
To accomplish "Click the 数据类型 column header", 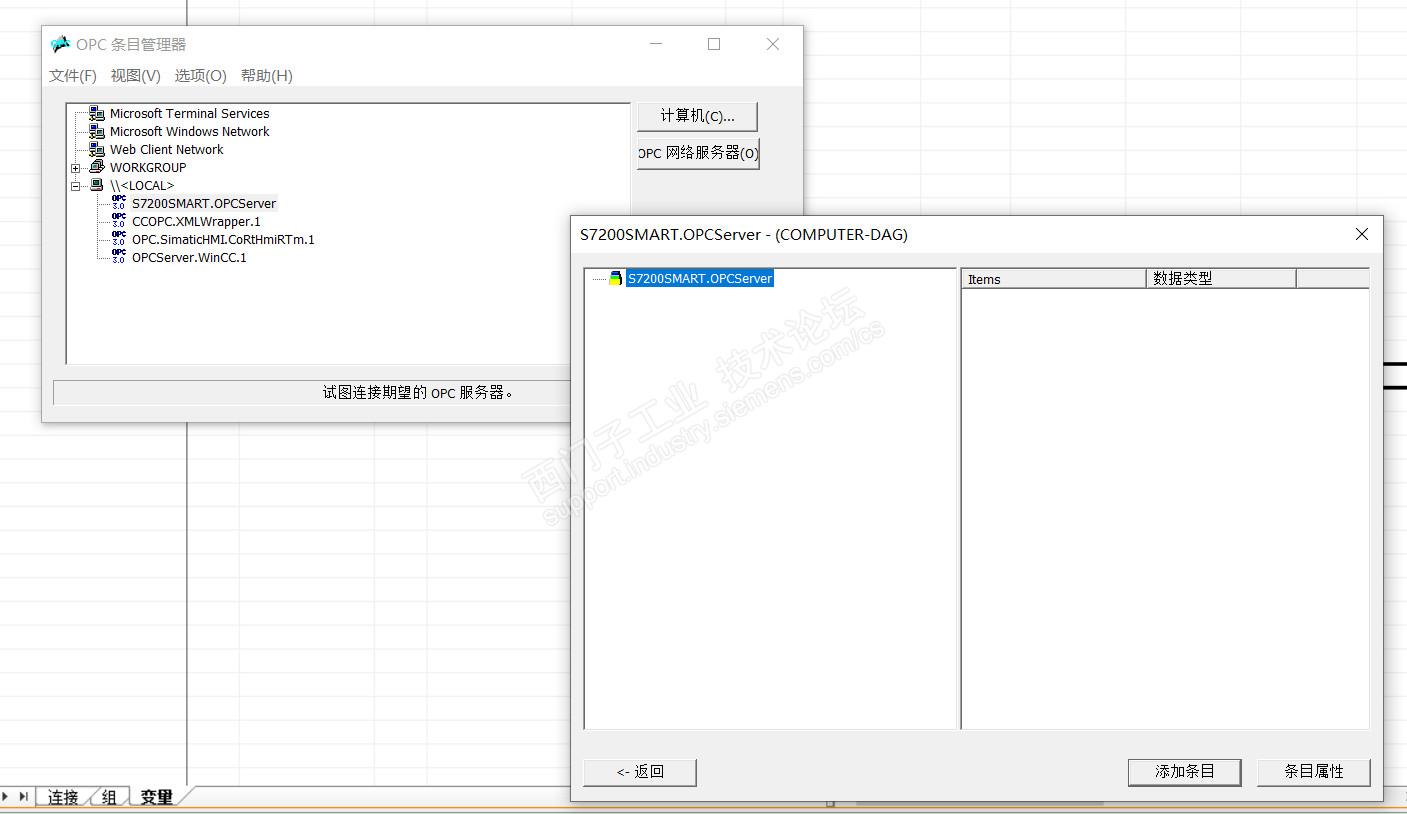I will (1221, 279).
